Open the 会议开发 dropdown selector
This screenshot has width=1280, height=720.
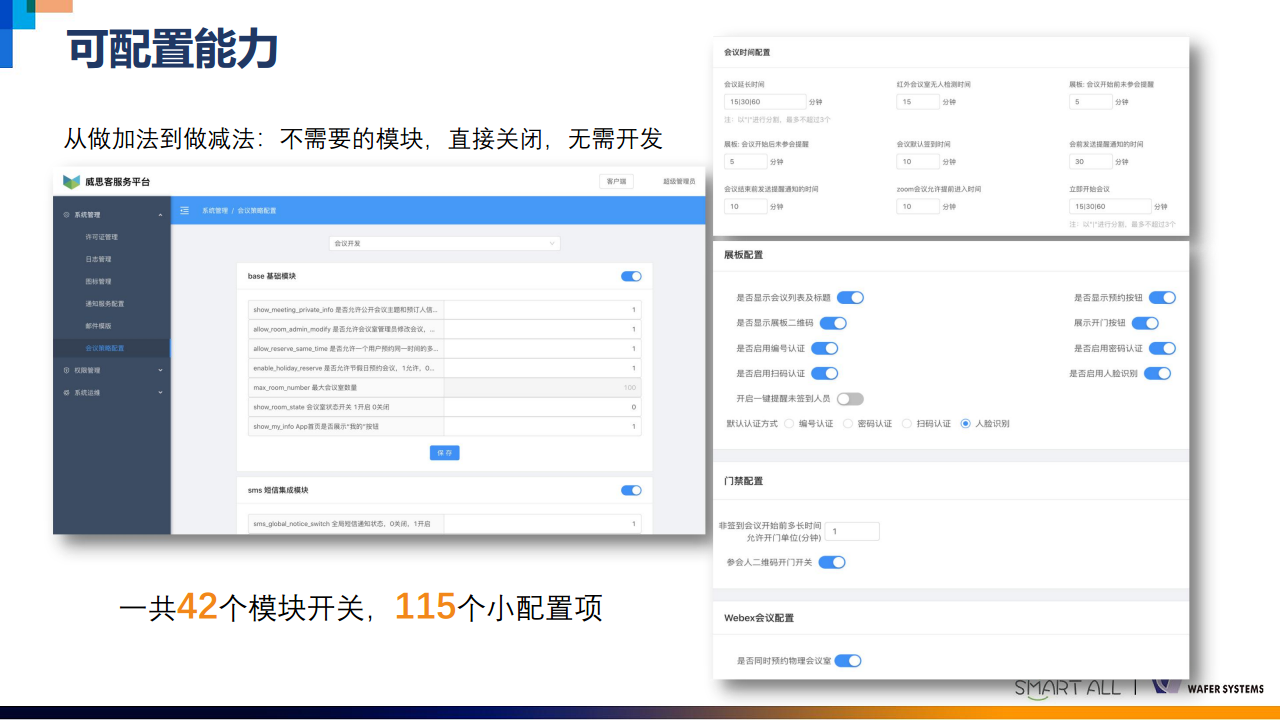pyautogui.click(x=445, y=243)
